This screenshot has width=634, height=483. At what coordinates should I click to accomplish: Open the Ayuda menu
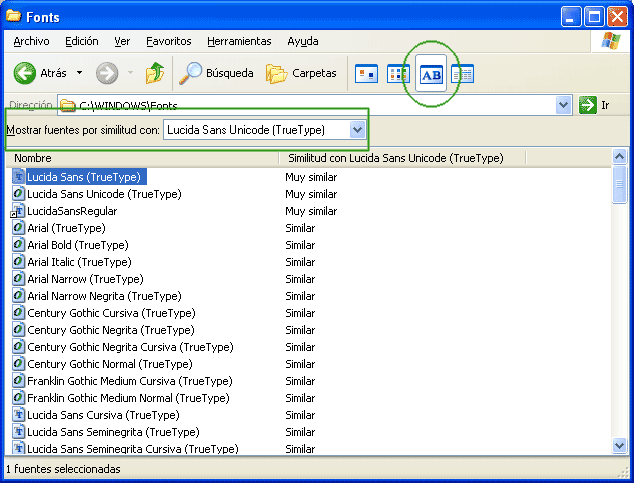(303, 41)
